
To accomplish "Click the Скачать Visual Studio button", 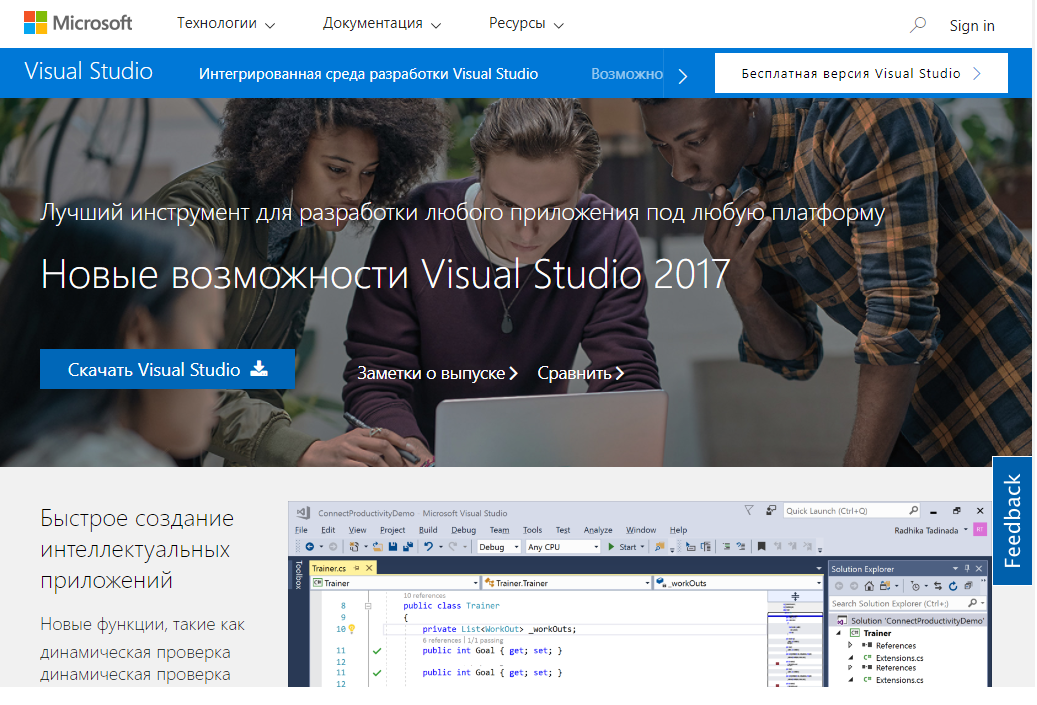I will coord(167,369).
